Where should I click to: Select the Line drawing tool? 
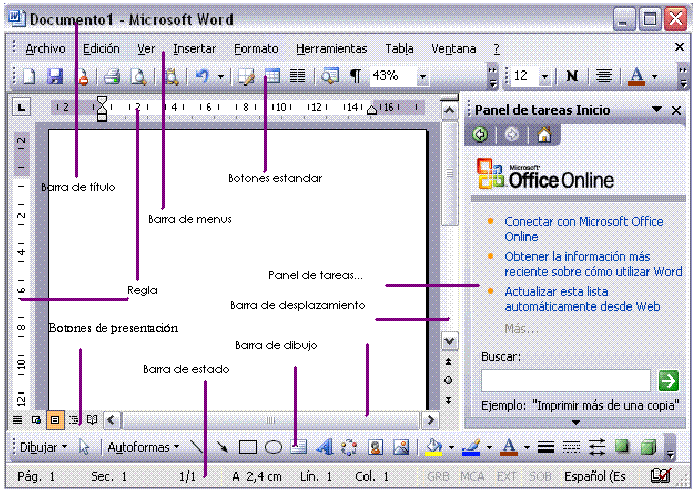196,446
